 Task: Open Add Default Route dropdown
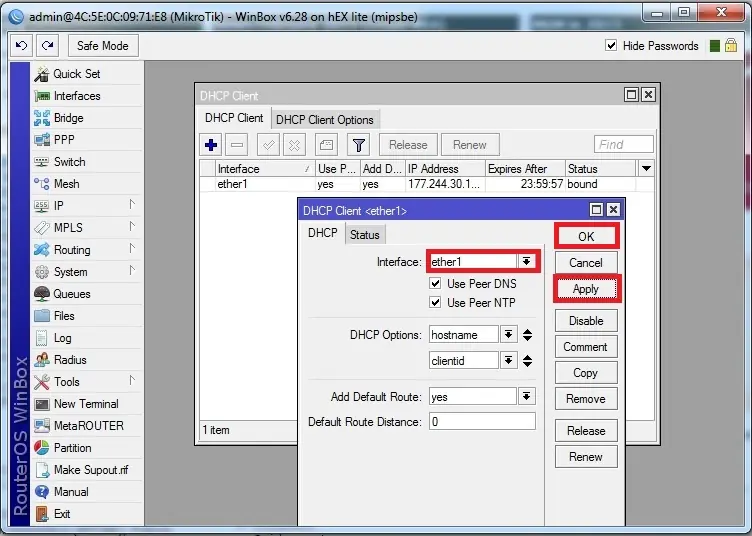[x=527, y=396]
